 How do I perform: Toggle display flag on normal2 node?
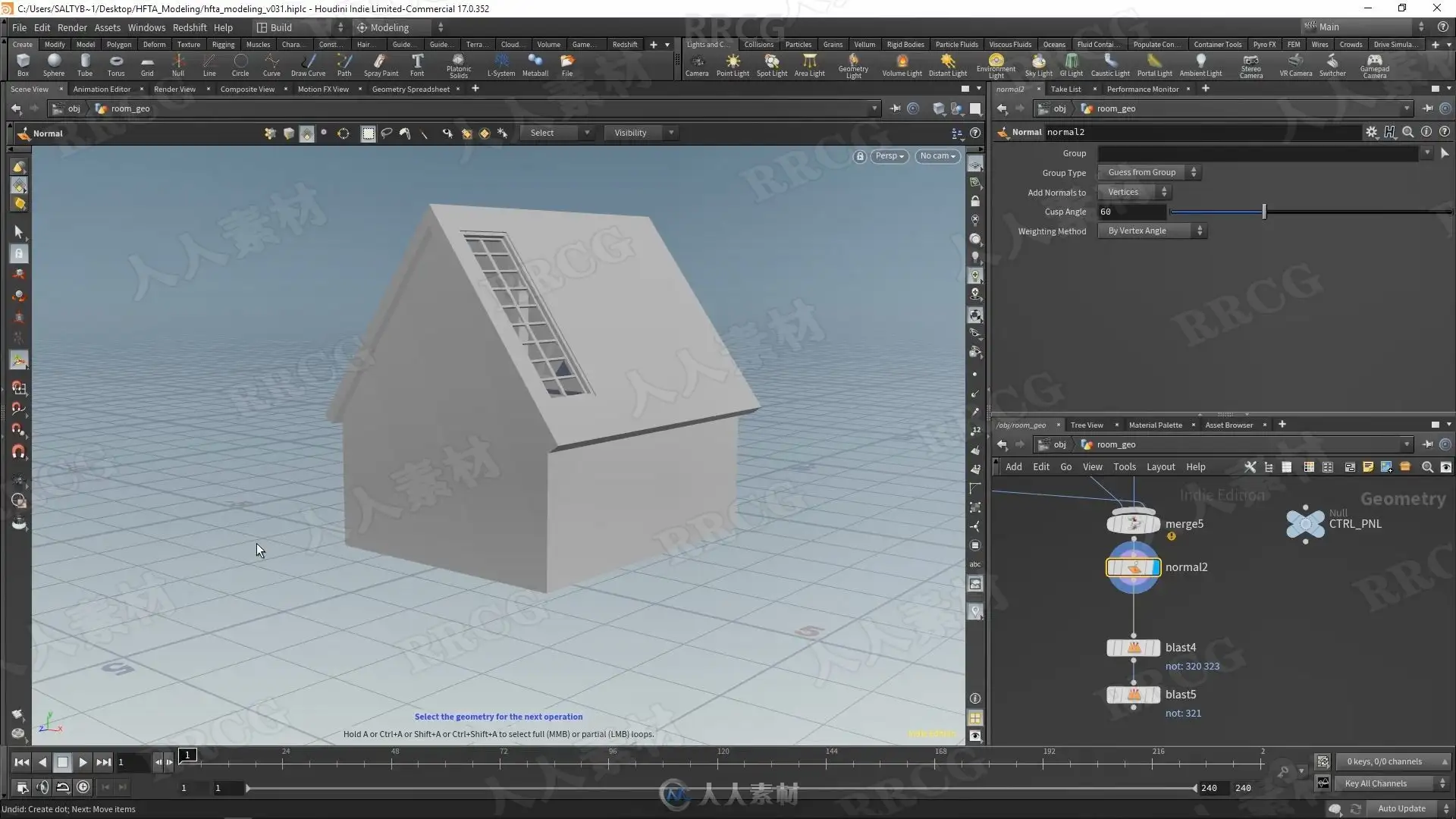pos(1154,567)
